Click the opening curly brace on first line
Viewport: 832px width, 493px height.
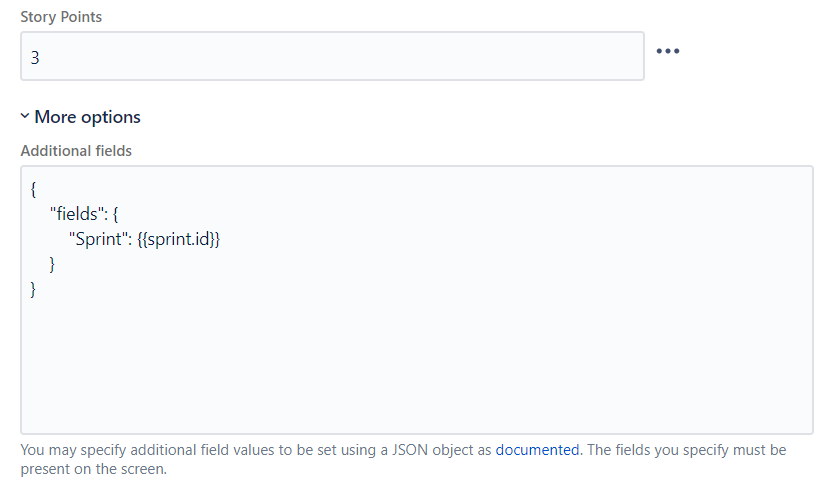point(33,189)
